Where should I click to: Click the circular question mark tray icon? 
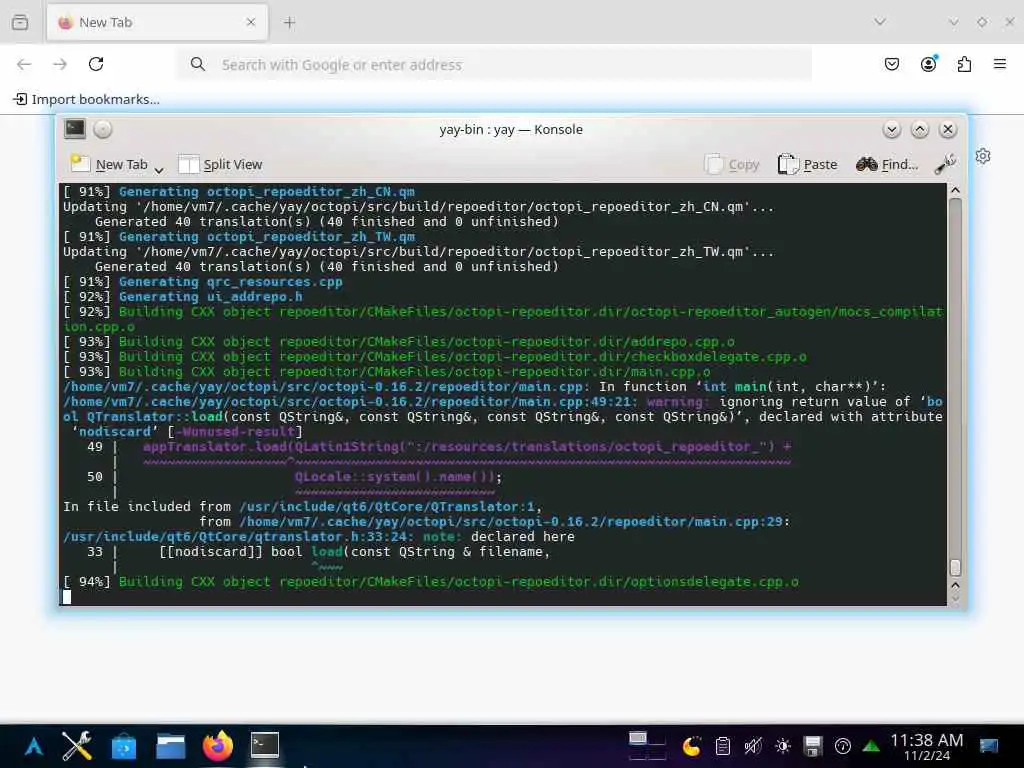pos(843,746)
